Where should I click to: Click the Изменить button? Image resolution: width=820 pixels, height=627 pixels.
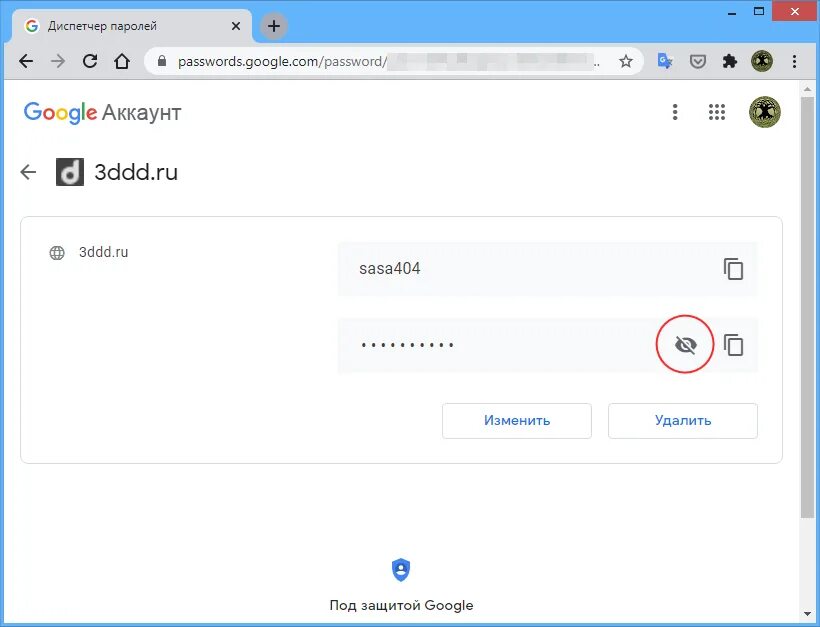pos(517,420)
